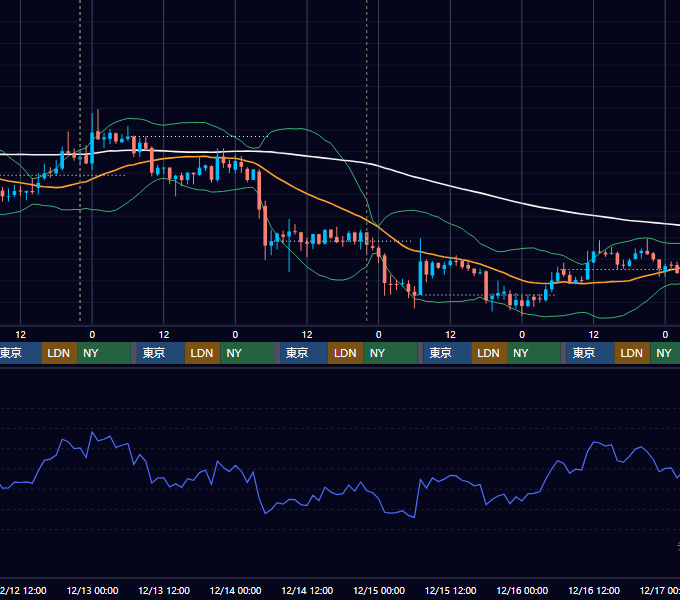Select the NY session block starting 12/14
Viewport: 680px width, 600px height.
pos(390,353)
